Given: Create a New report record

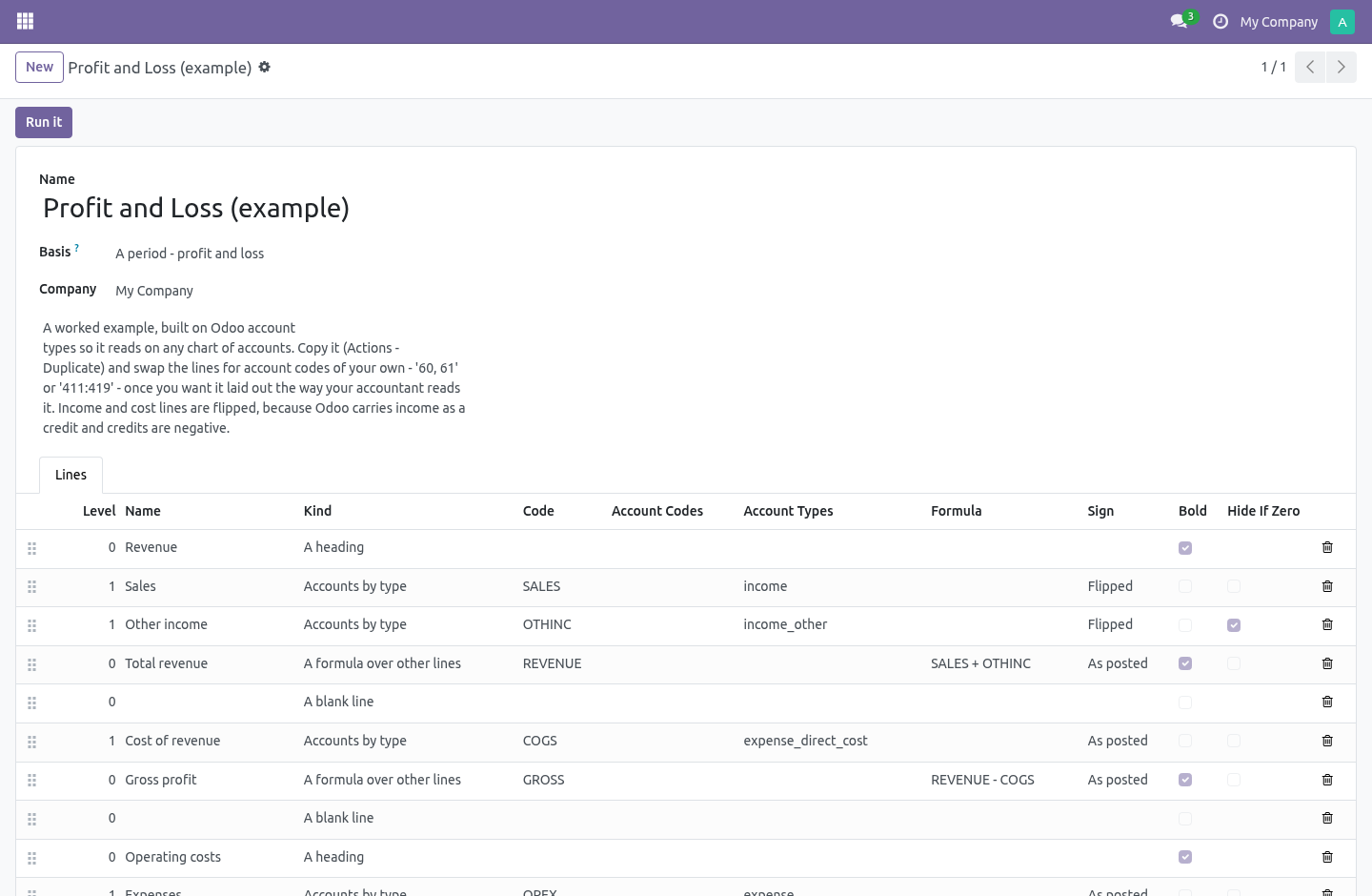Looking at the screenshot, I should (39, 67).
